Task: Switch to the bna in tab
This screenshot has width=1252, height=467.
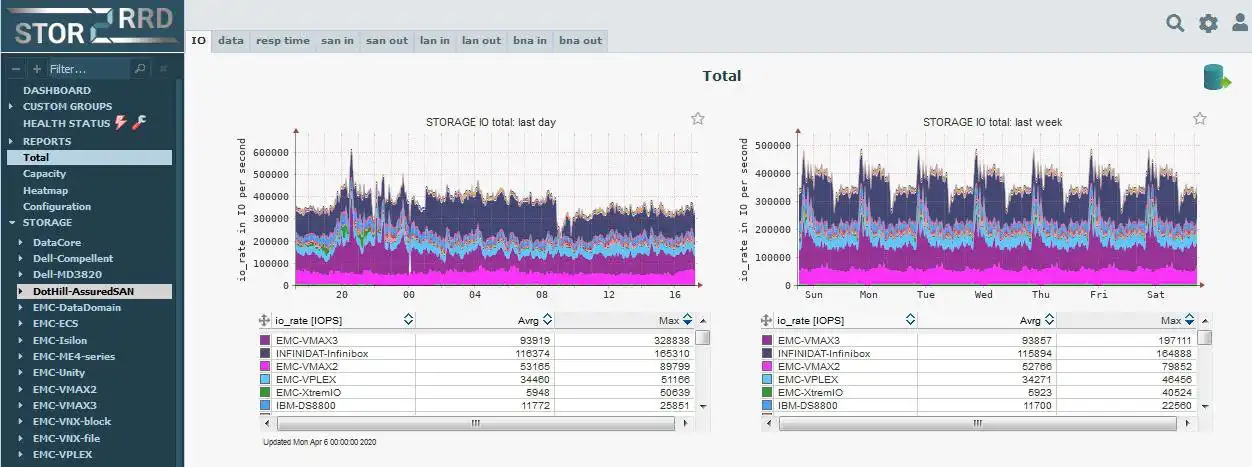Action: click(x=530, y=41)
